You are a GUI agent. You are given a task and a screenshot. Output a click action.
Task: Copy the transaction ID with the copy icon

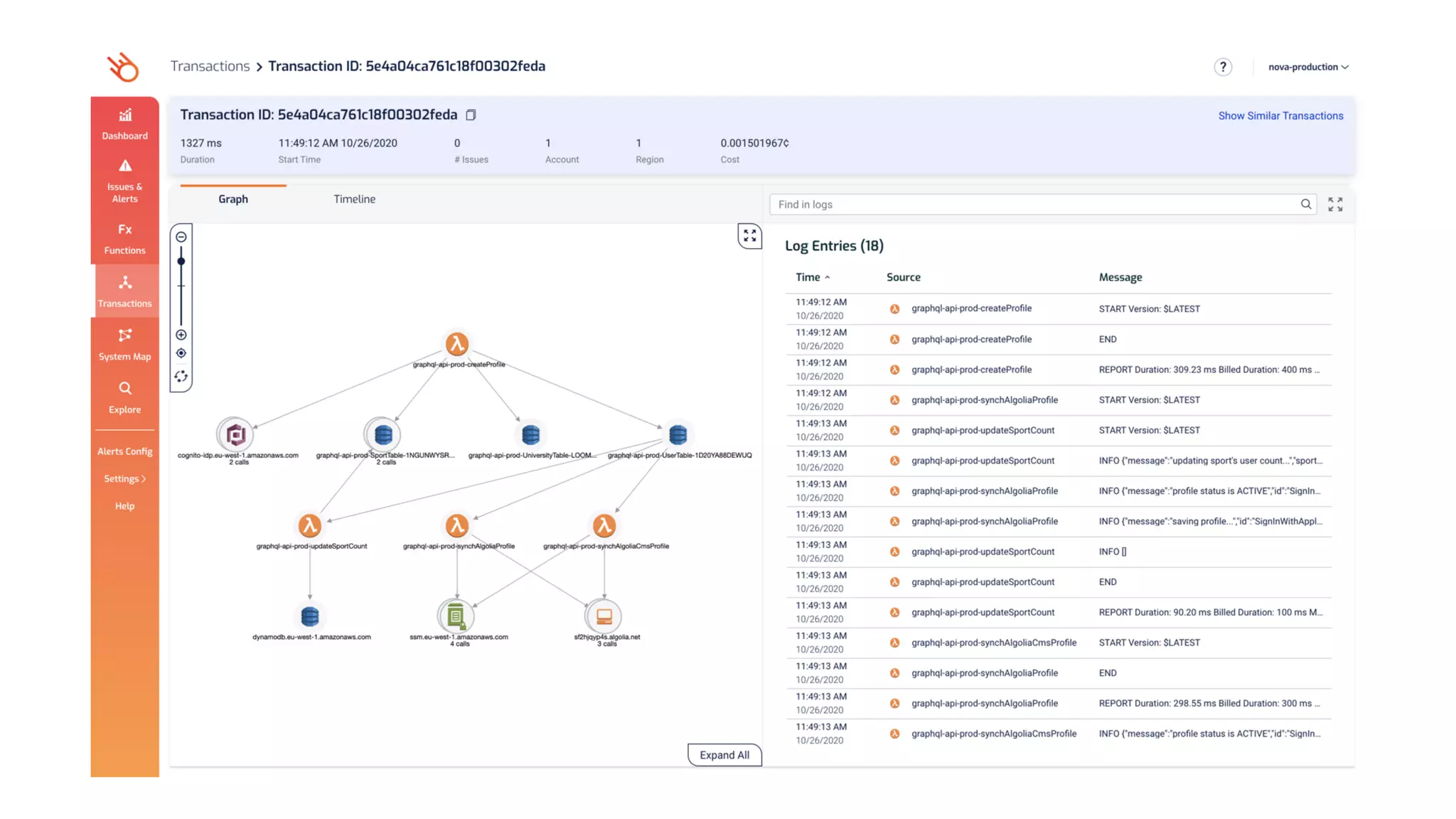tap(471, 115)
